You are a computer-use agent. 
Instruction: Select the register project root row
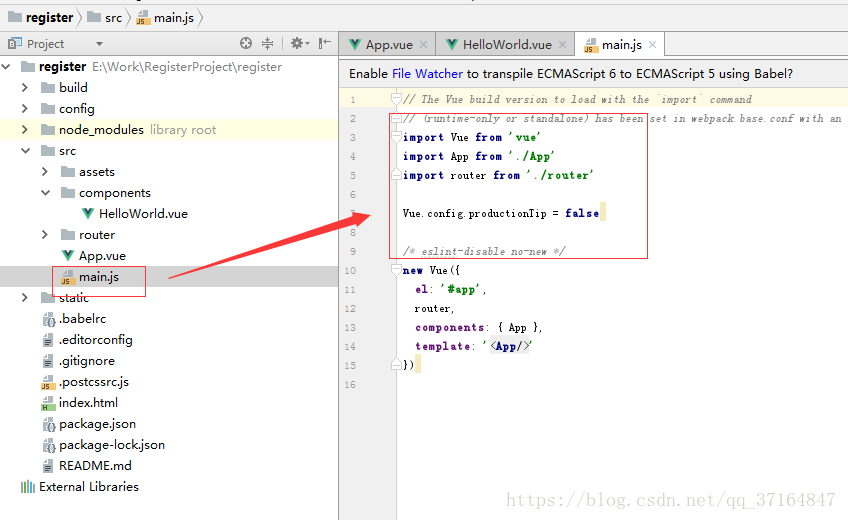tap(169, 66)
